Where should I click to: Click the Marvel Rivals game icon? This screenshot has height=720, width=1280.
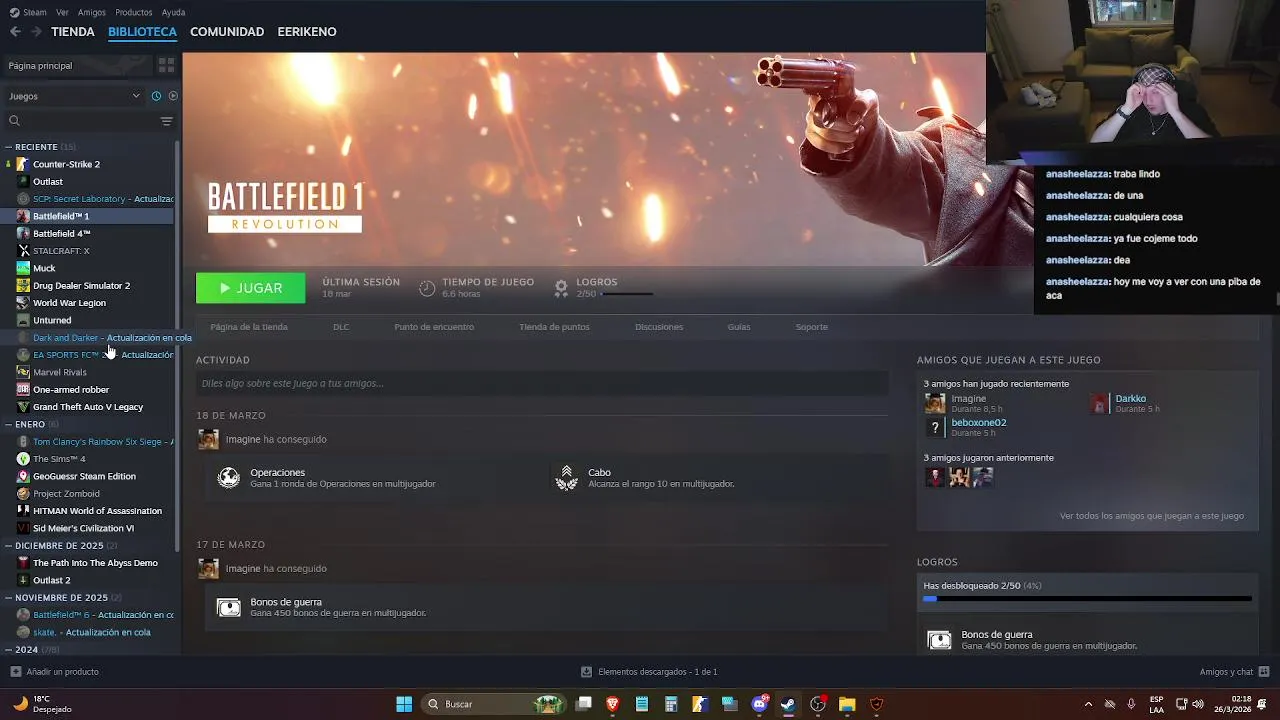point(23,372)
